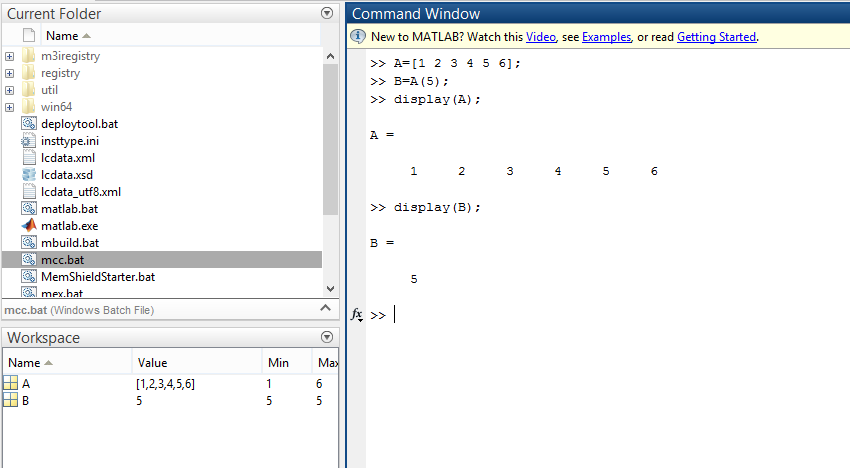Select matlab.exe file name
This screenshot has width=850, height=468.
69,226
